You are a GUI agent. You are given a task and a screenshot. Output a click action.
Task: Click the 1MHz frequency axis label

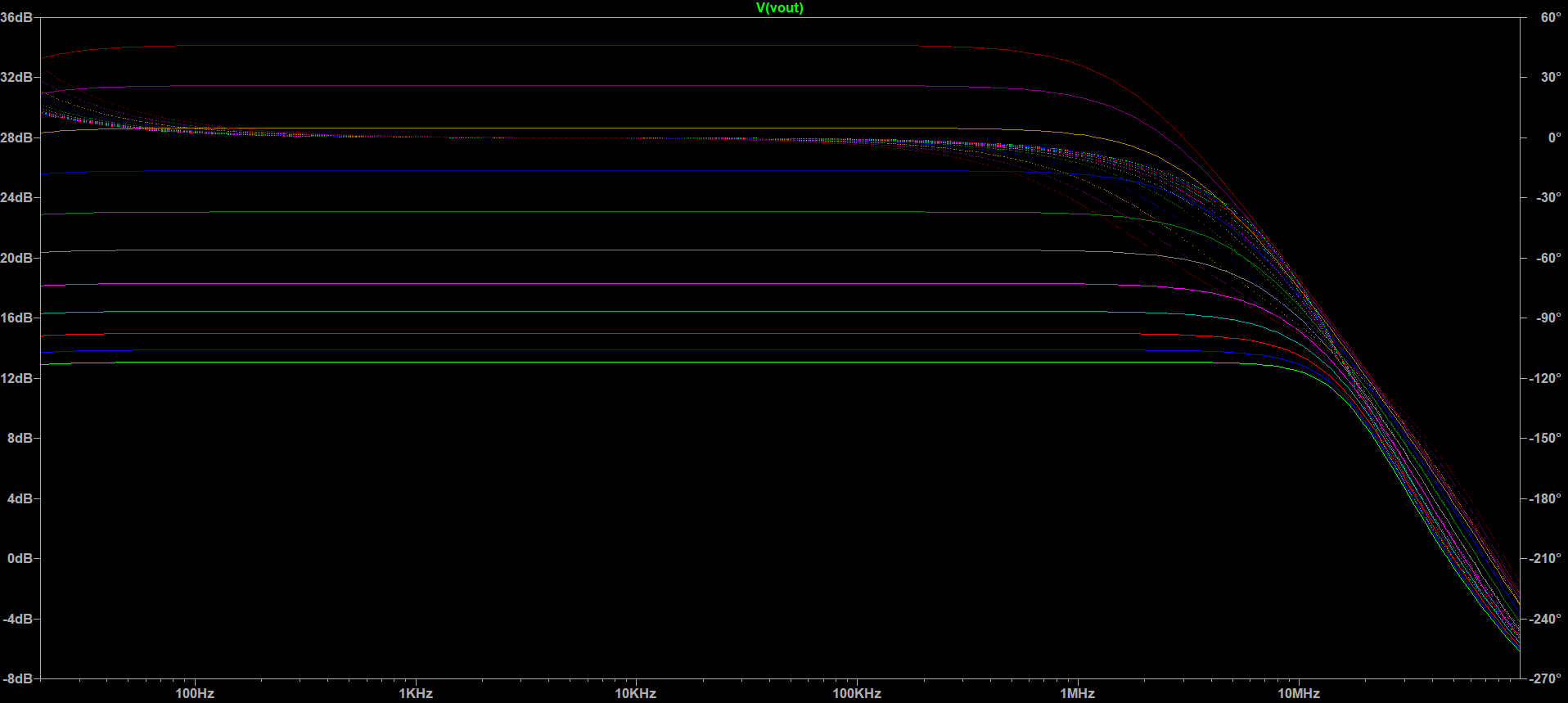click(x=1078, y=693)
